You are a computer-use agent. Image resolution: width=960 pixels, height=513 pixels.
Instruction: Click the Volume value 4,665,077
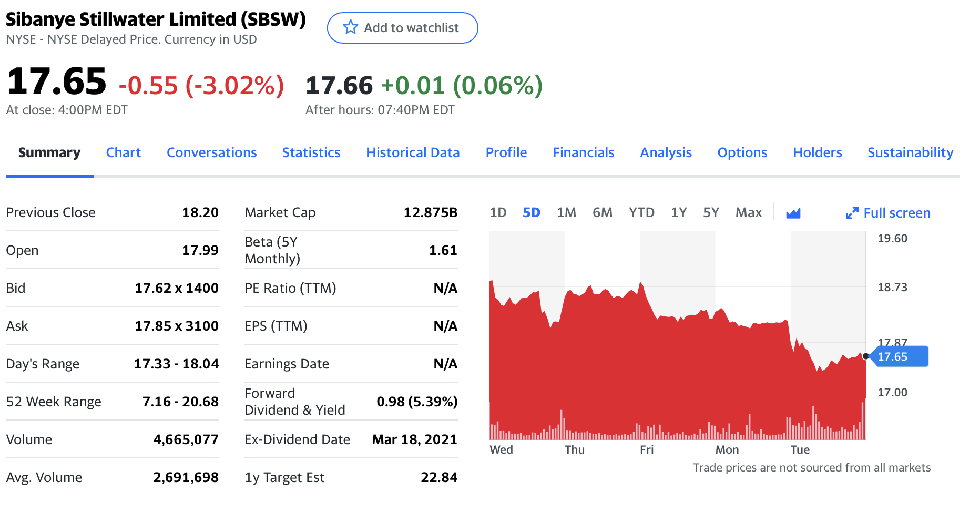click(x=186, y=440)
